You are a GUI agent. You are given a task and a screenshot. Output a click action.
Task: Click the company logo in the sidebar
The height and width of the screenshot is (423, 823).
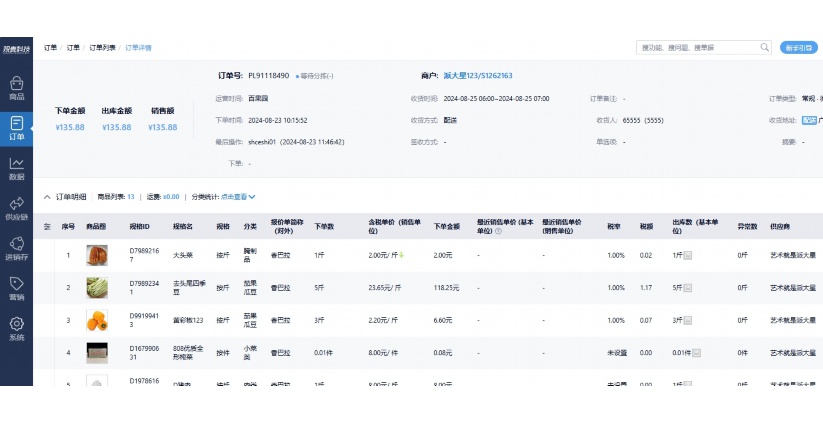[x=16, y=49]
